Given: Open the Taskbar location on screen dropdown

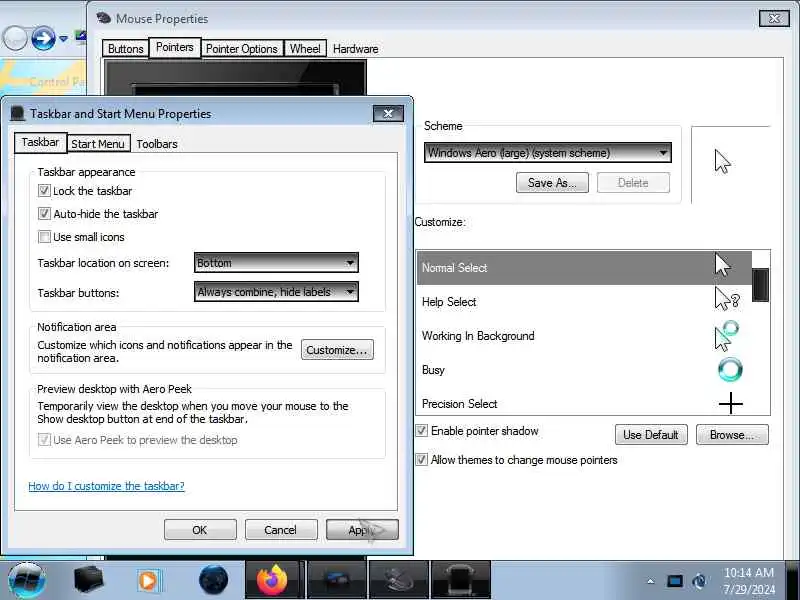Looking at the screenshot, I should [x=276, y=263].
